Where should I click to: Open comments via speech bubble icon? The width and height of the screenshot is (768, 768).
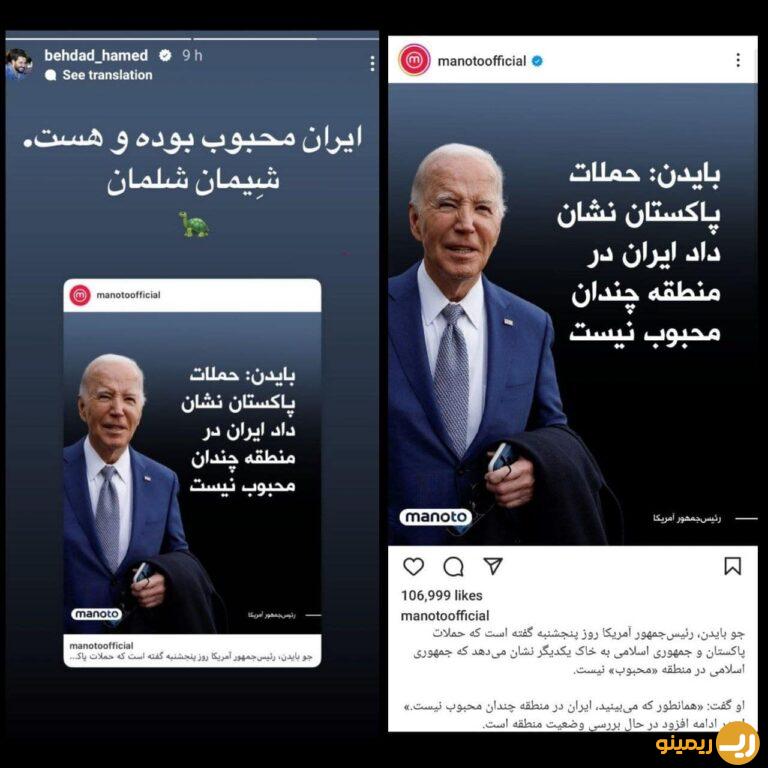tap(453, 567)
